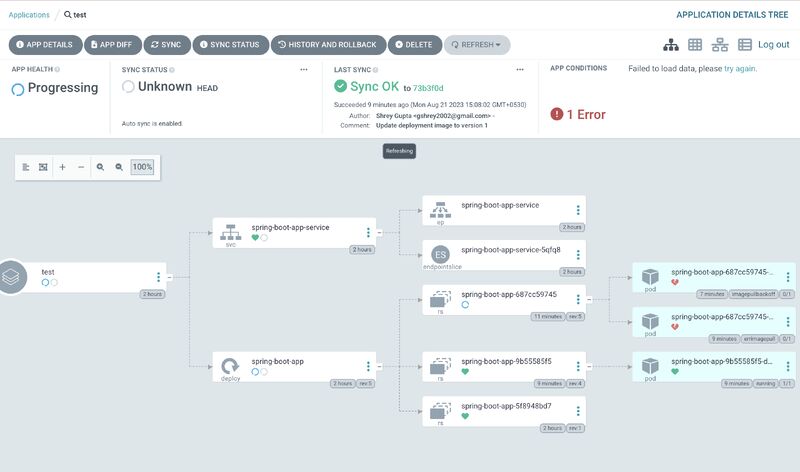Switch to the list view icon
800x472 pixels.
pos(744,45)
